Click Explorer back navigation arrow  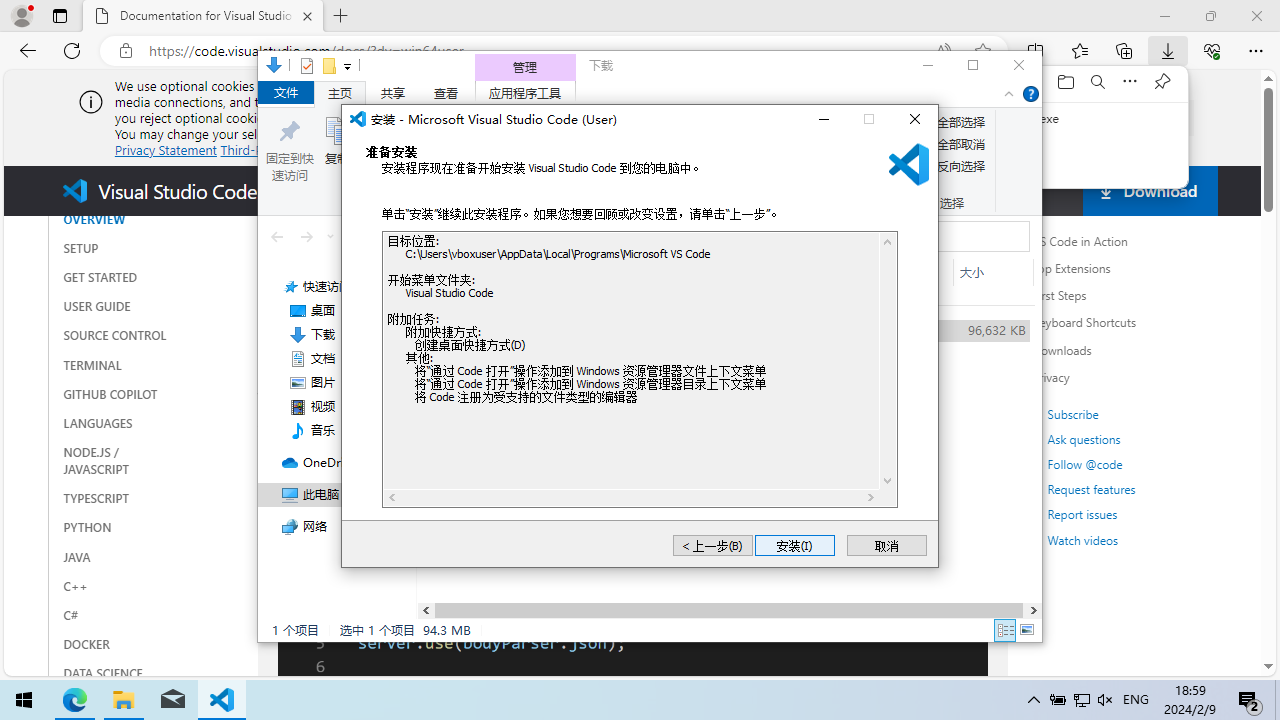(277, 237)
